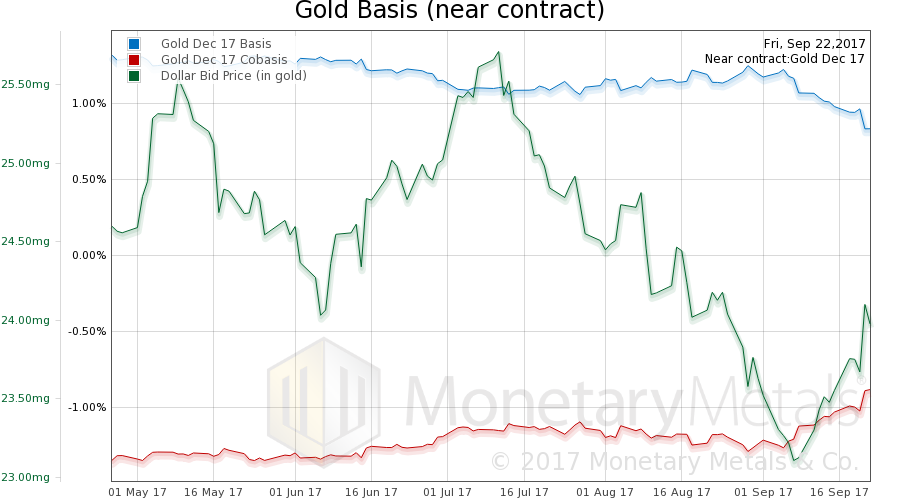Click the 01 May 17 date label

click(135, 492)
